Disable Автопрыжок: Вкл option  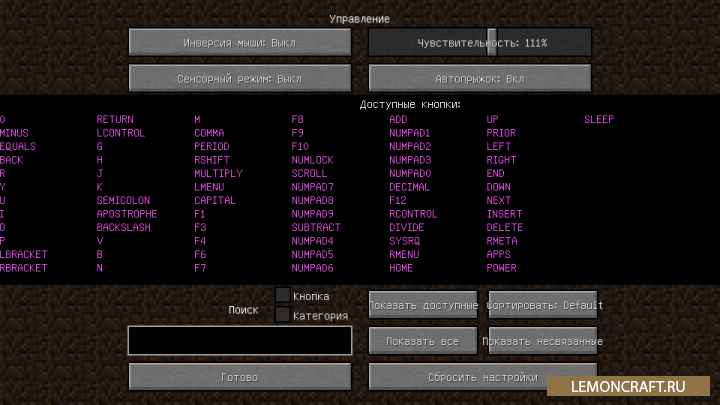[480, 78]
